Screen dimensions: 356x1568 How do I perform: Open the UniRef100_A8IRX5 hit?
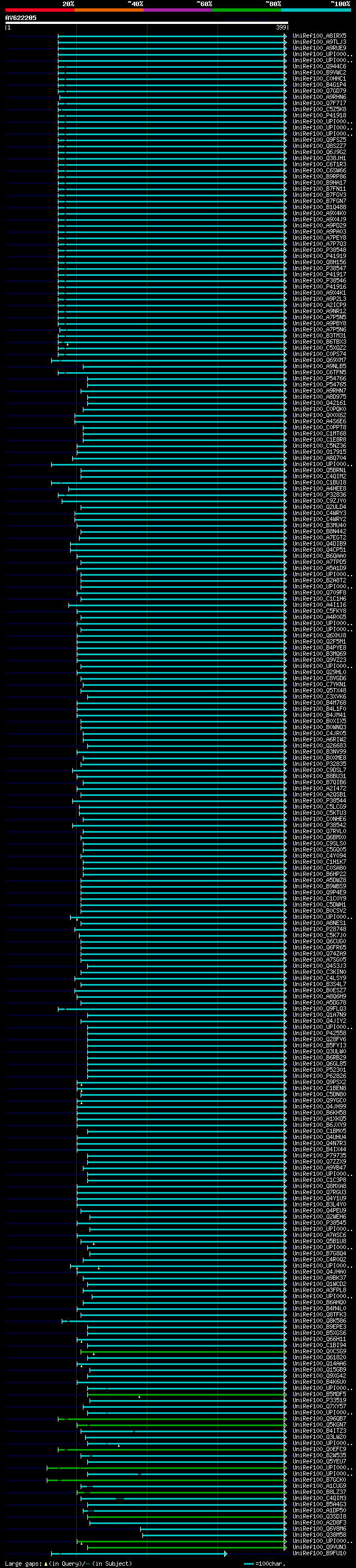pos(319,36)
